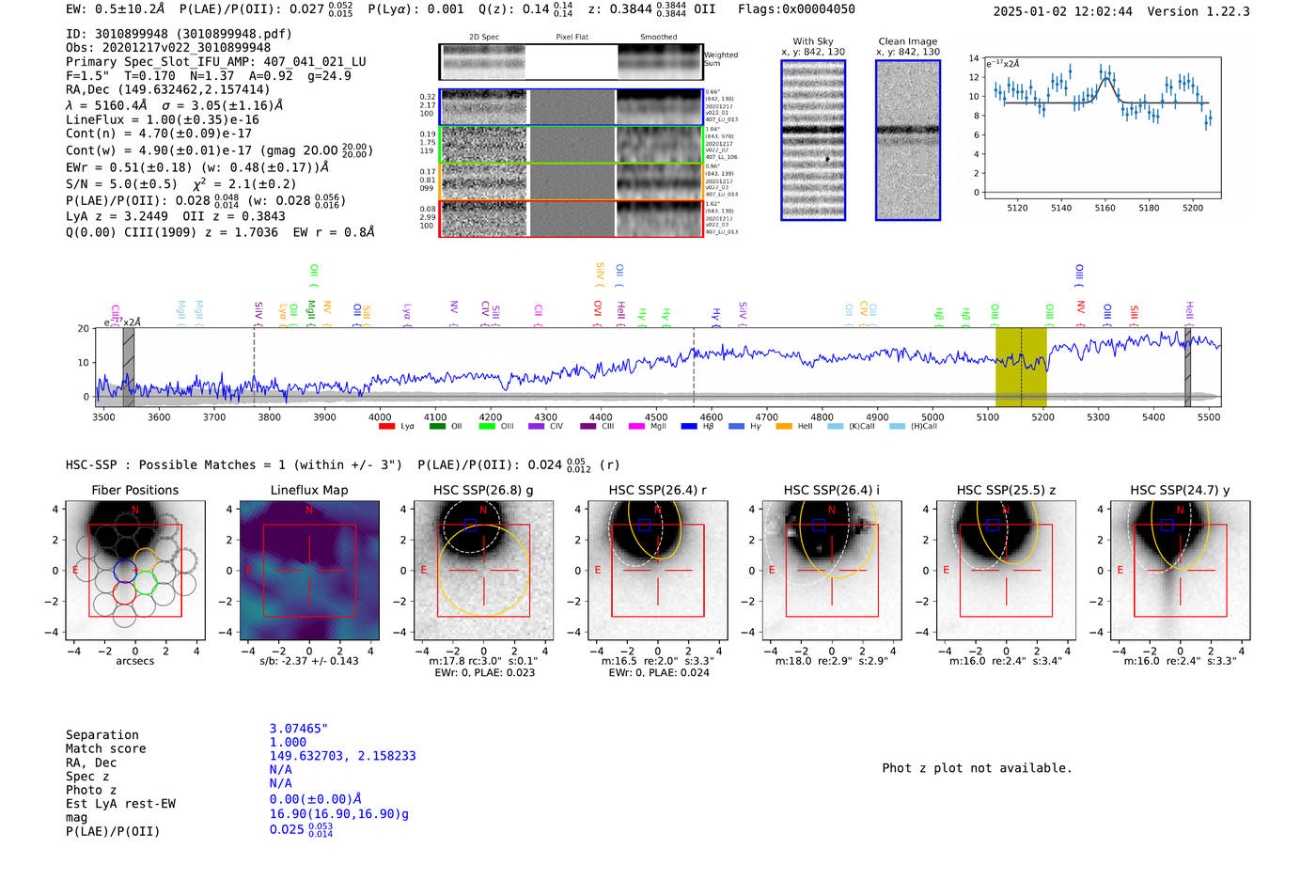Image resolution: width=1316 pixels, height=896 pixels.
Task: Click the blue fiber circle in Fiber Positions
Action: tap(124, 571)
